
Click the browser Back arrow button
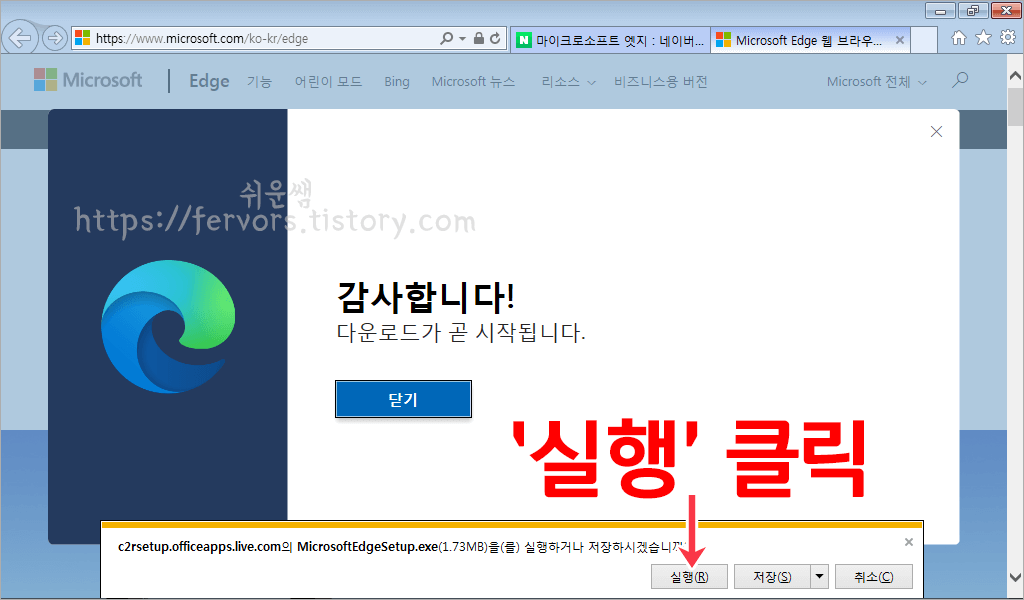click(x=19, y=38)
